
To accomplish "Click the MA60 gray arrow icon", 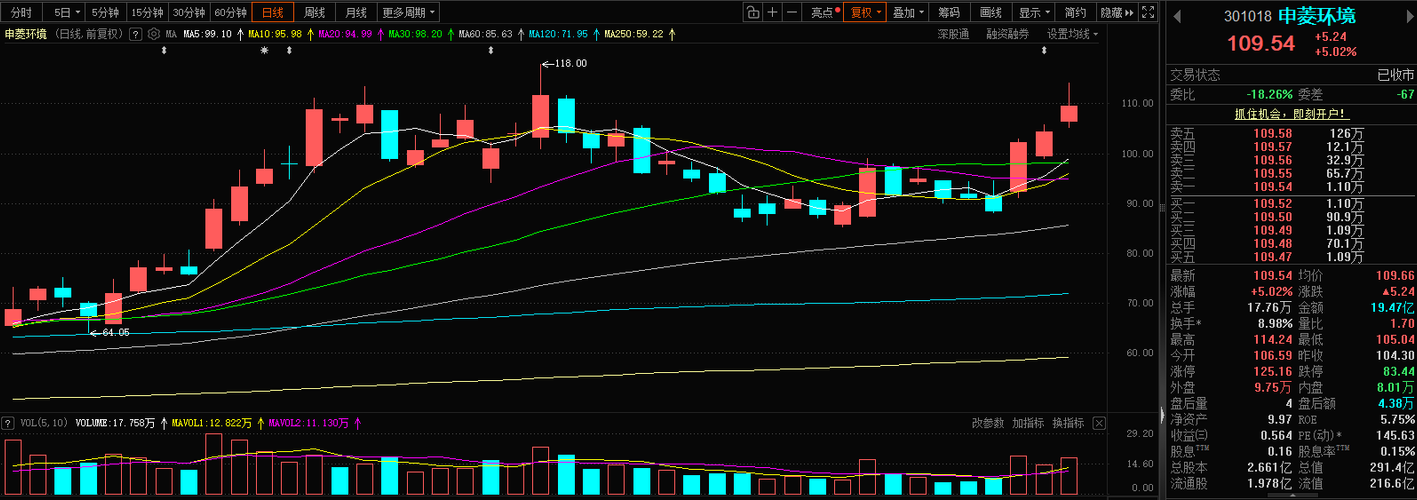I will click(520, 34).
